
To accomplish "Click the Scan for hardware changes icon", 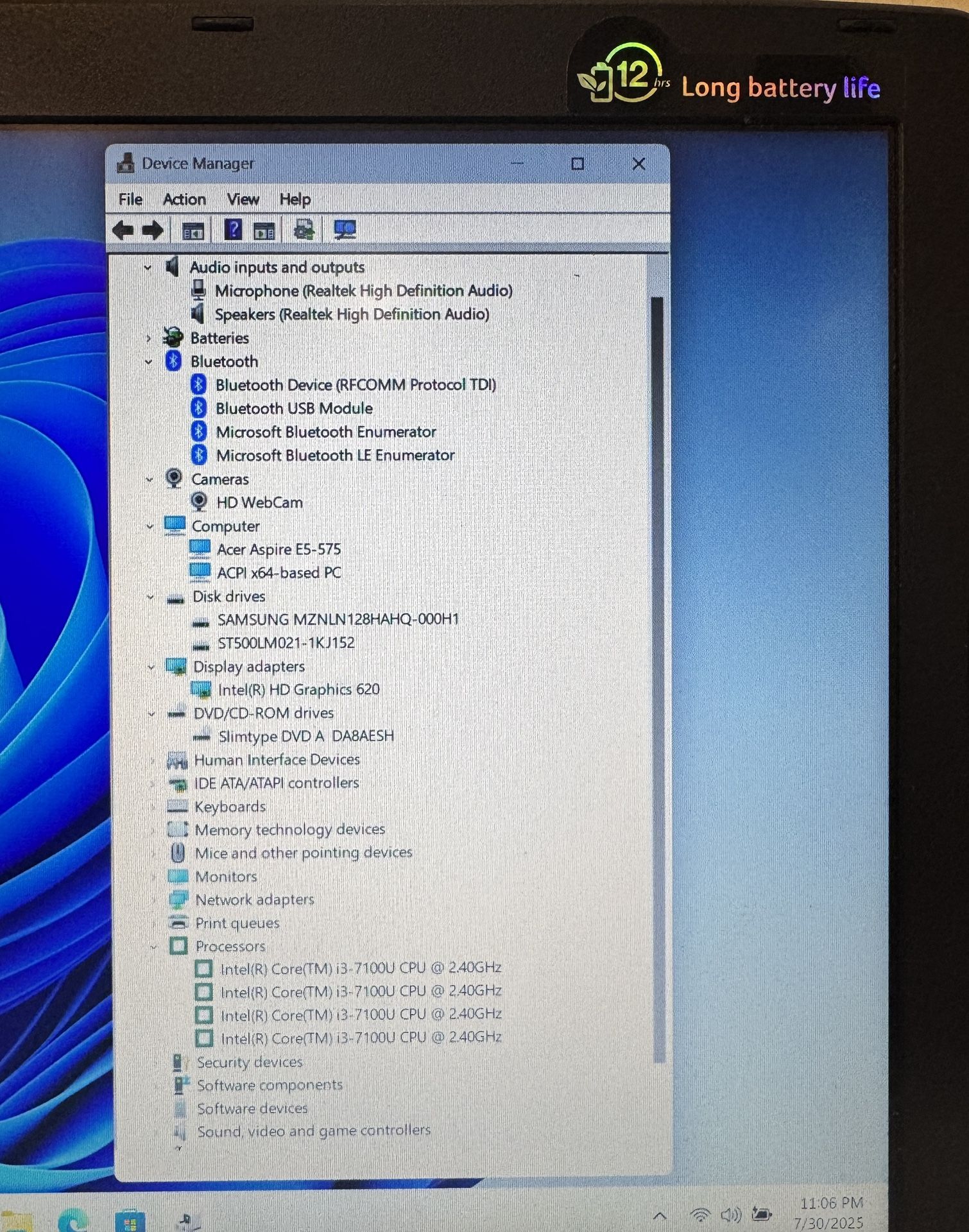I will point(345,229).
